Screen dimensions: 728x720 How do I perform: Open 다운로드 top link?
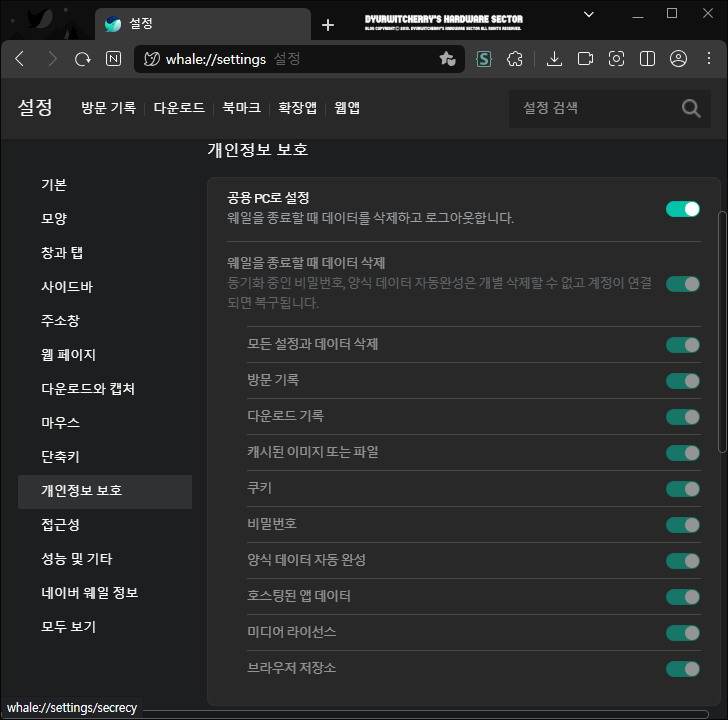pos(179,108)
